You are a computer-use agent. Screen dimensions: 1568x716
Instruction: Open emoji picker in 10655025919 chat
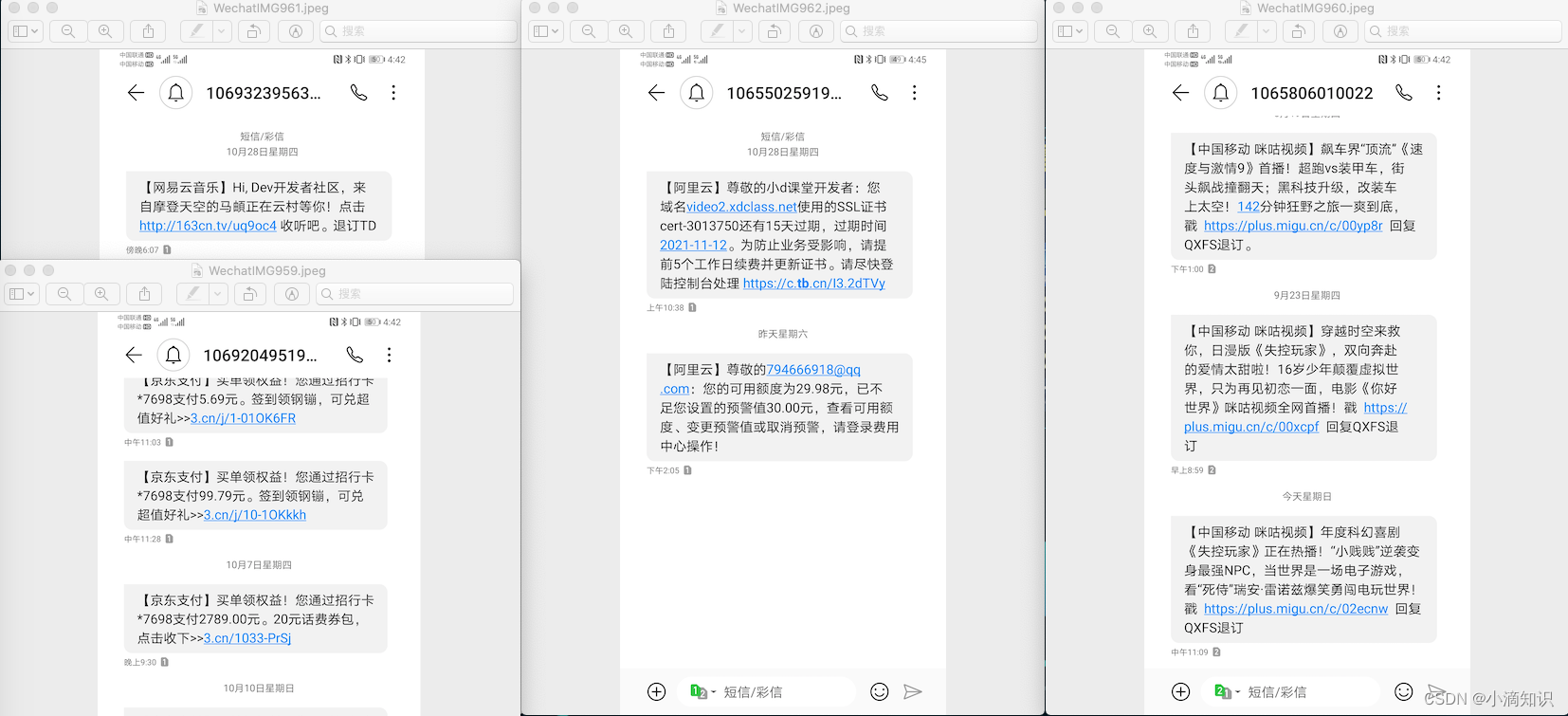(x=880, y=692)
